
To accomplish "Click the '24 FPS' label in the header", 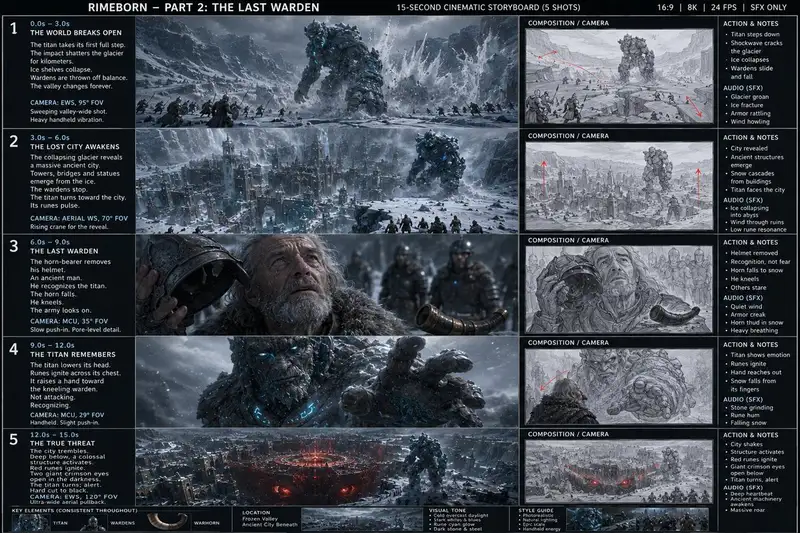I will pos(723,8).
